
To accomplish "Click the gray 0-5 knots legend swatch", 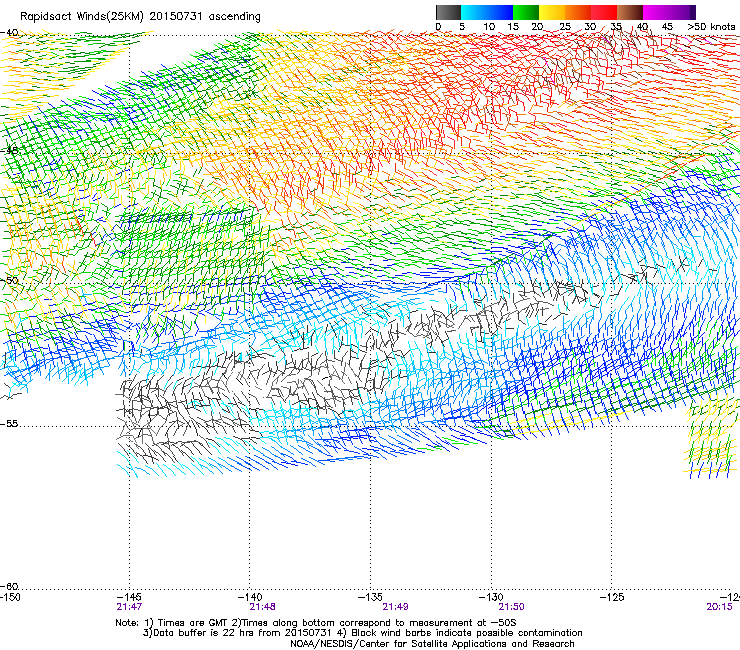I will tap(448, 12).
